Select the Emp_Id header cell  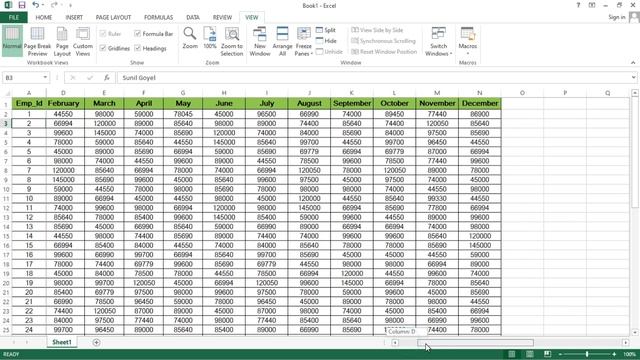pyautogui.click(x=29, y=104)
